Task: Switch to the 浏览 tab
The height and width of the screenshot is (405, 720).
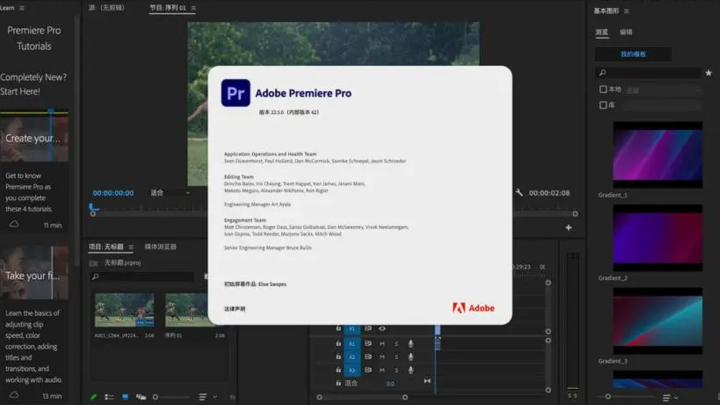Action: (602, 32)
